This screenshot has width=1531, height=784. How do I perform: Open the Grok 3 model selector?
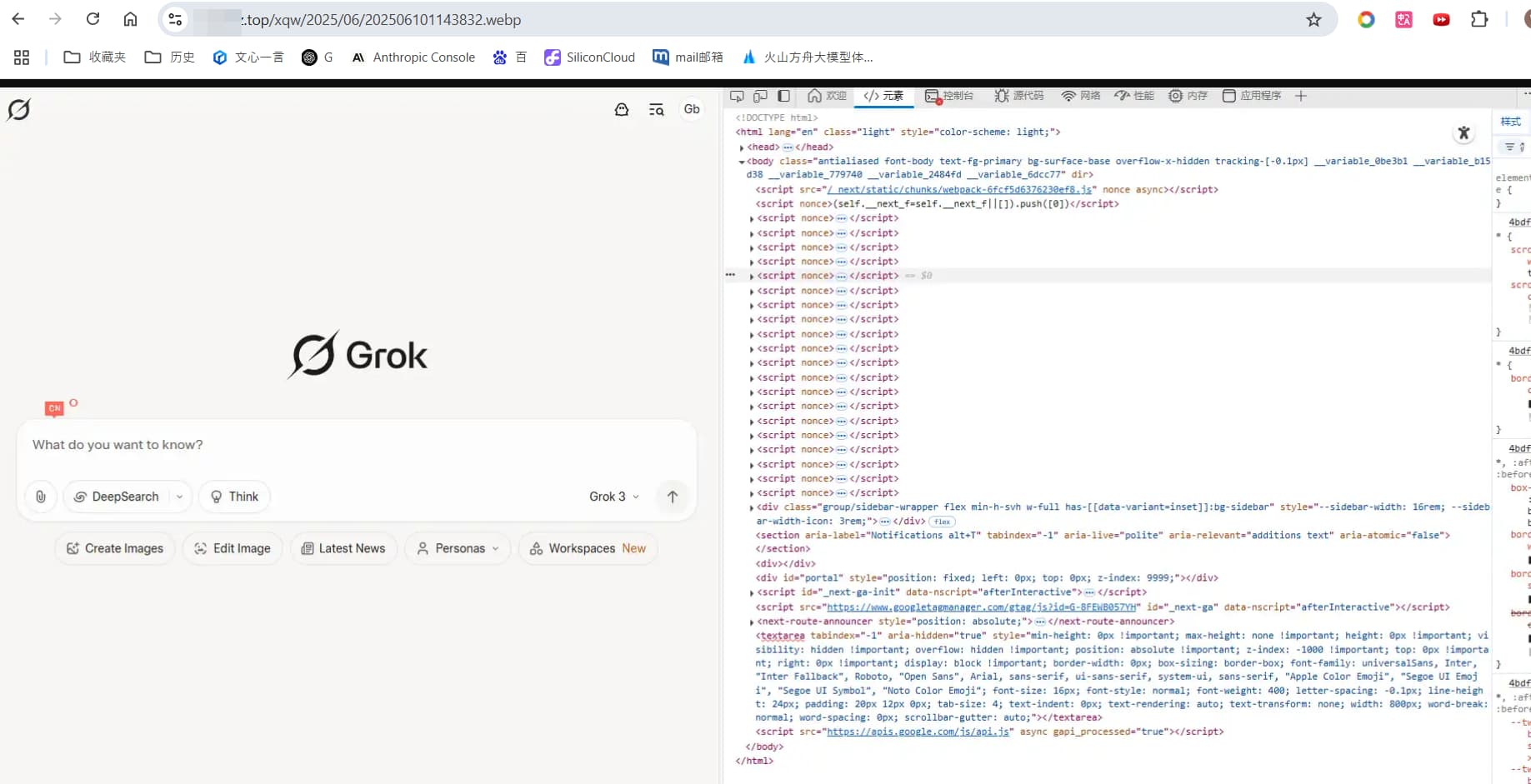click(614, 497)
